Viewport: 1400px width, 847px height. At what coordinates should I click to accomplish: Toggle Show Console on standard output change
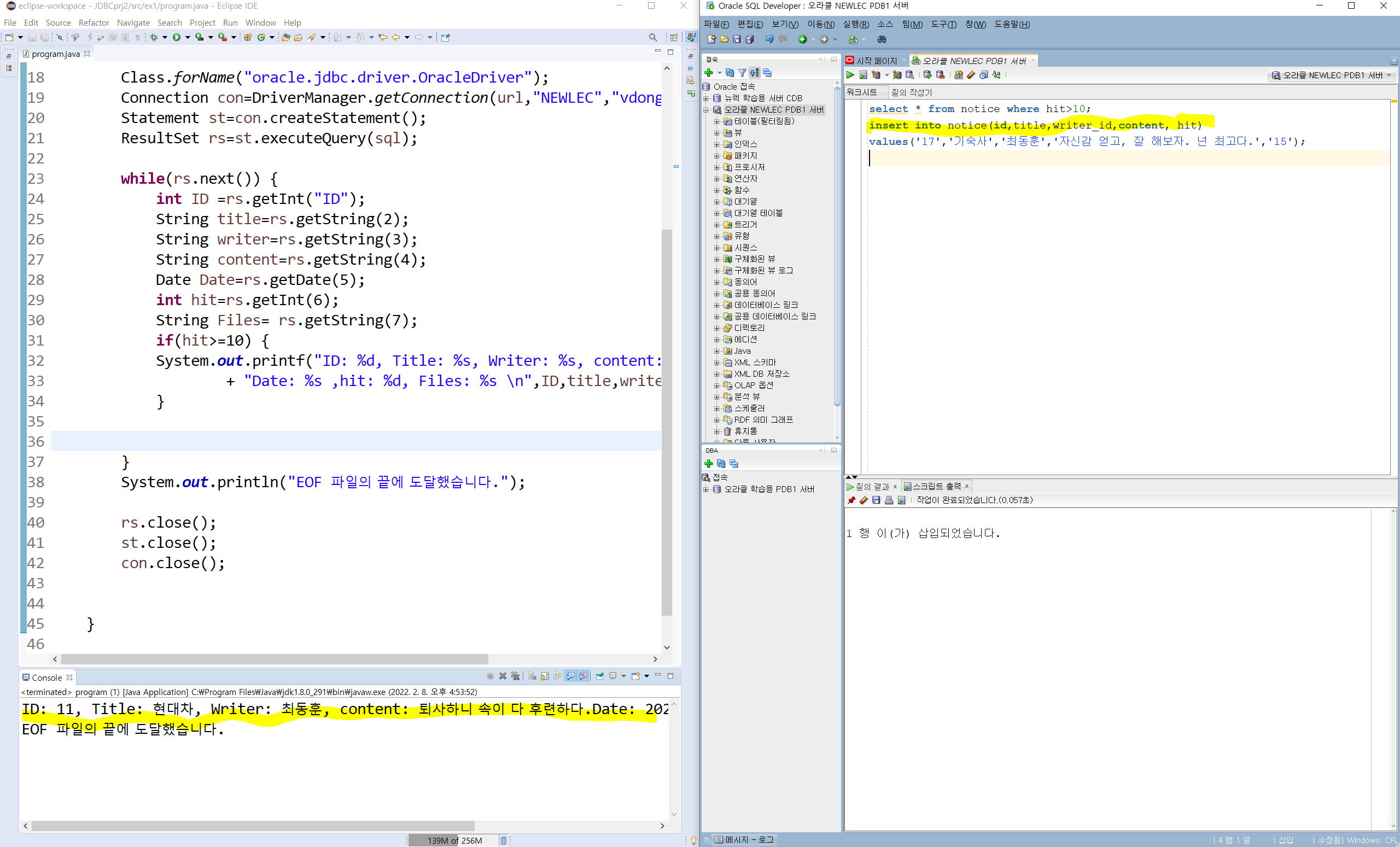click(x=570, y=676)
